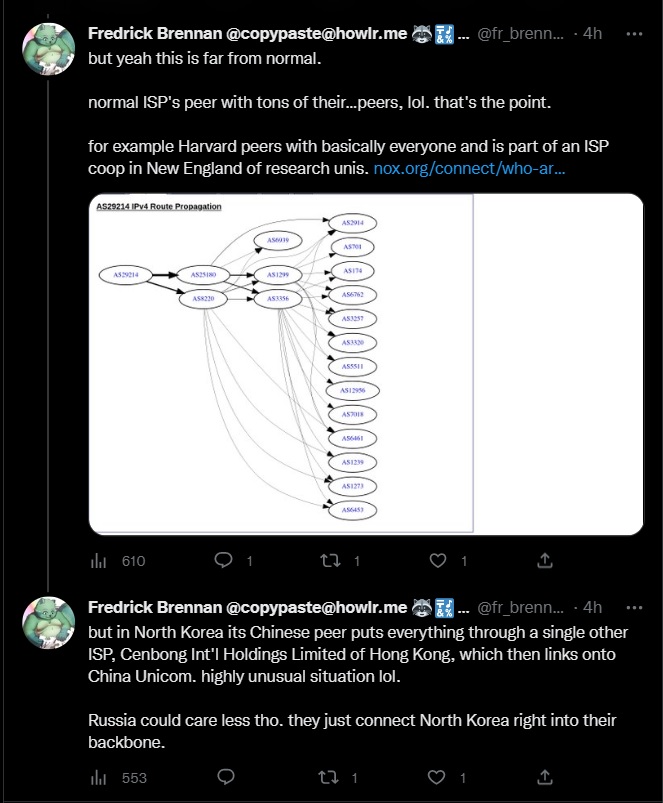Screen dimensions: 663x803
Task: Share the North Korea backbone tweet
Action: [x=545, y=777]
